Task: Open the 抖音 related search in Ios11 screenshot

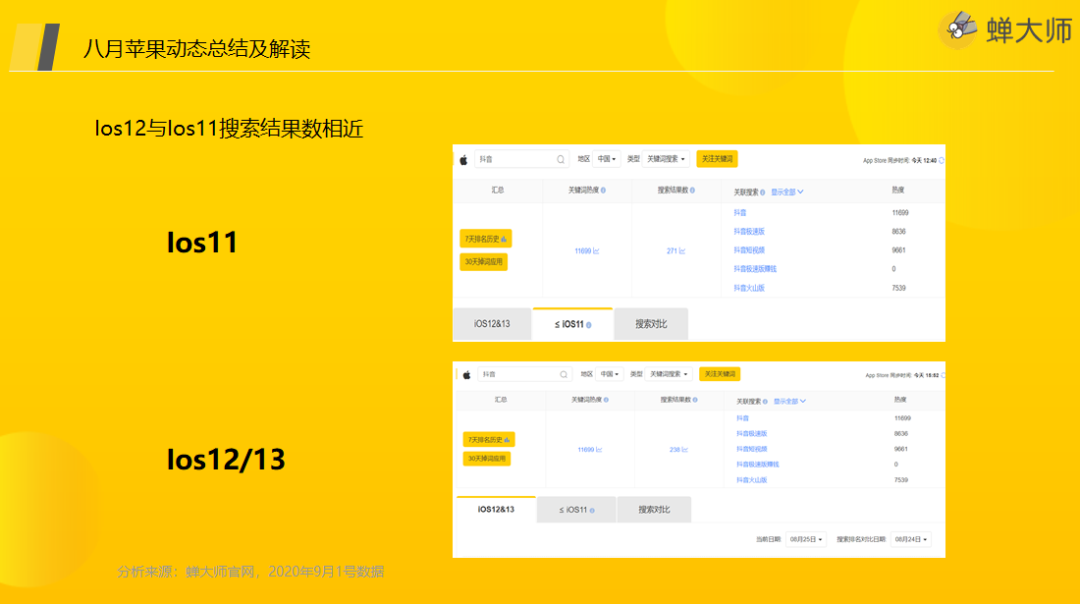Action: (x=740, y=213)
